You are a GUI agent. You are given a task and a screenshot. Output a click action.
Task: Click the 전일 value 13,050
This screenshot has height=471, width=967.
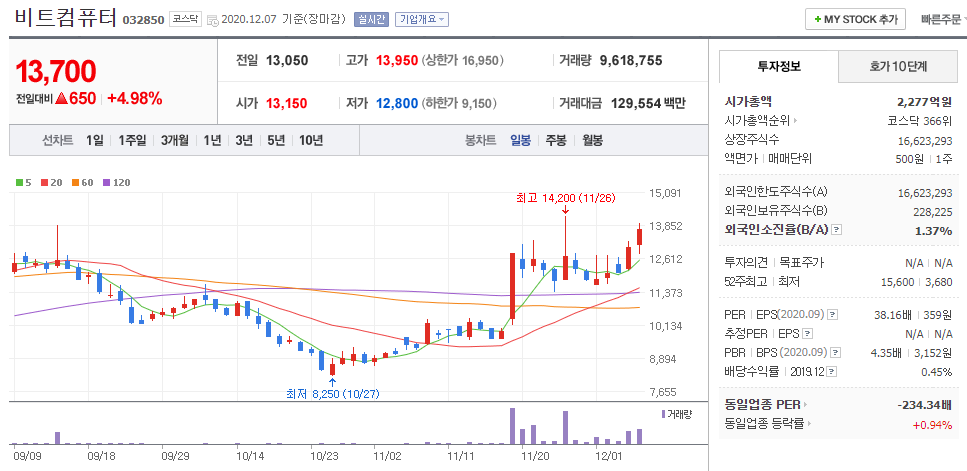coord(287,60)
